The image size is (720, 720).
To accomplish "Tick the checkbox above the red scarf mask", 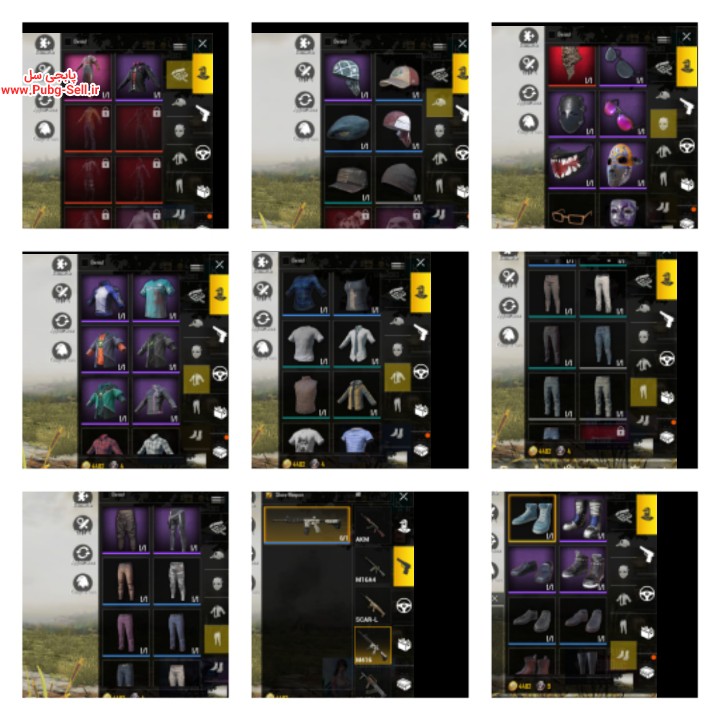I will pos(552,34).
